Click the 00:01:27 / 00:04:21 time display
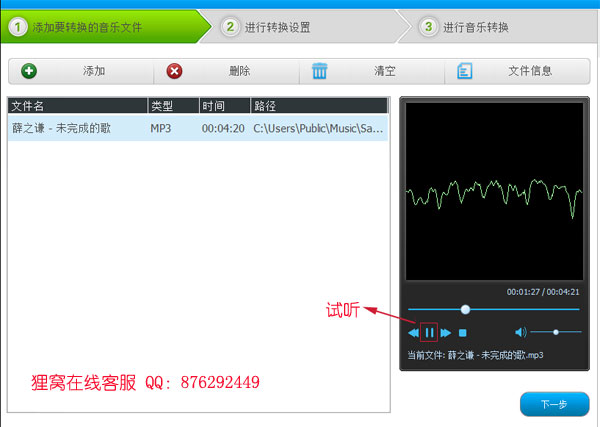The image size is (600, 427). (x=543, y=292)
